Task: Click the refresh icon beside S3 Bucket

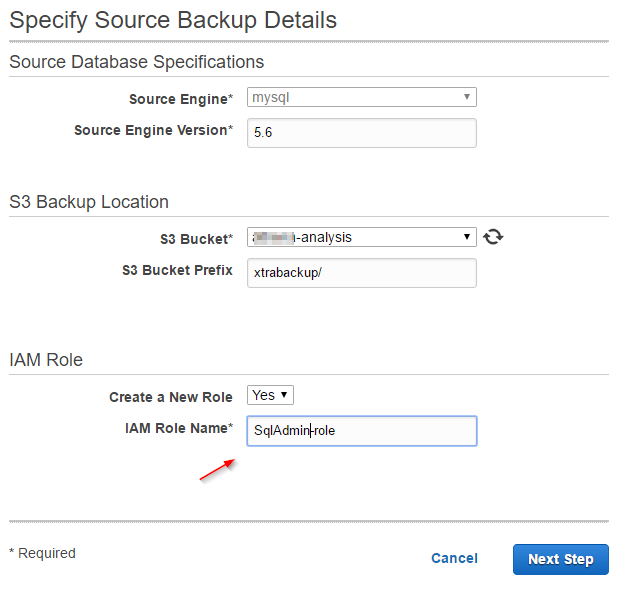Action: pos(492,237)
